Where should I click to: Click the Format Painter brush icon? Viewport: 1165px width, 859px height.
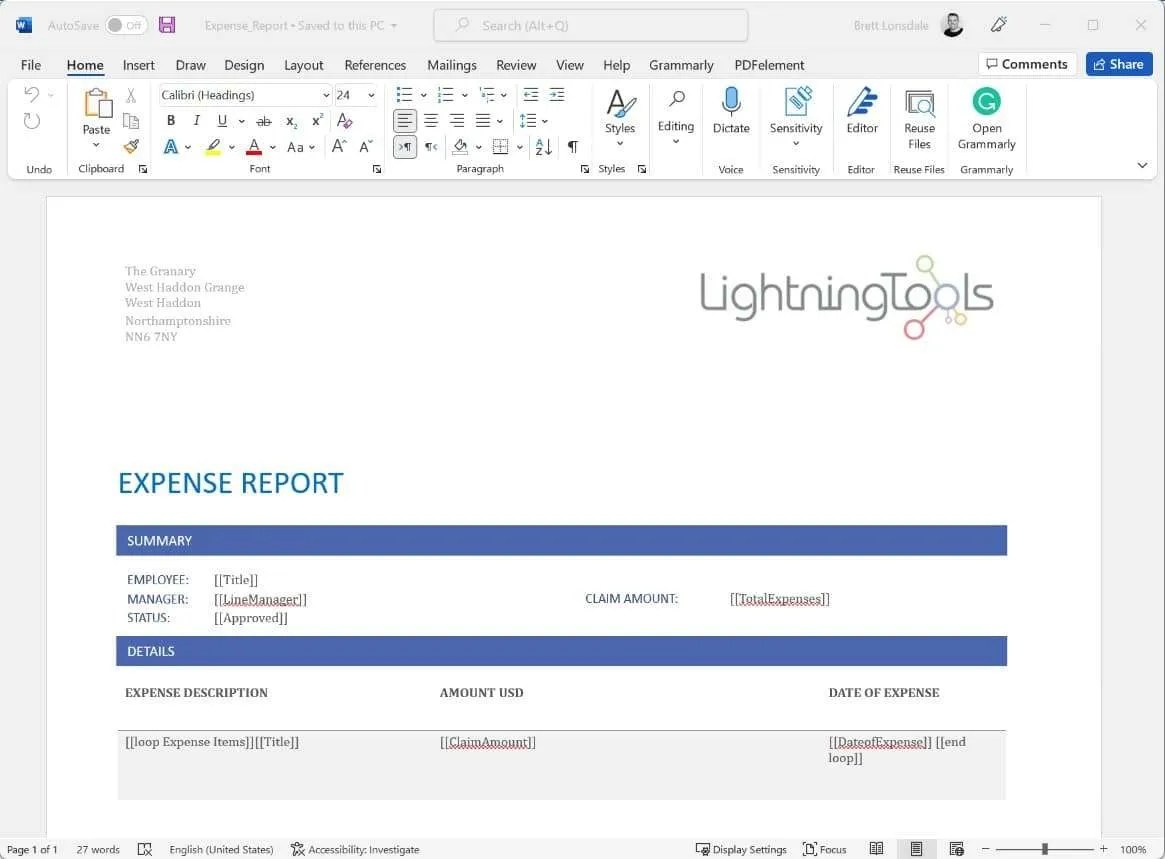(x=131, y=146)
